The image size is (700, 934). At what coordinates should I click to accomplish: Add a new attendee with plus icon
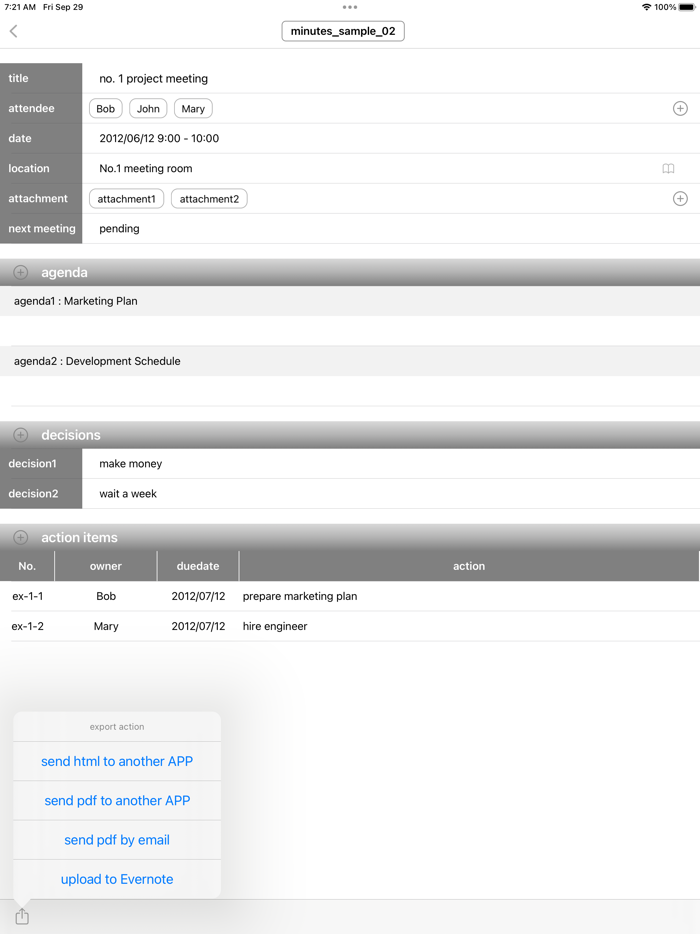(680, 108)
